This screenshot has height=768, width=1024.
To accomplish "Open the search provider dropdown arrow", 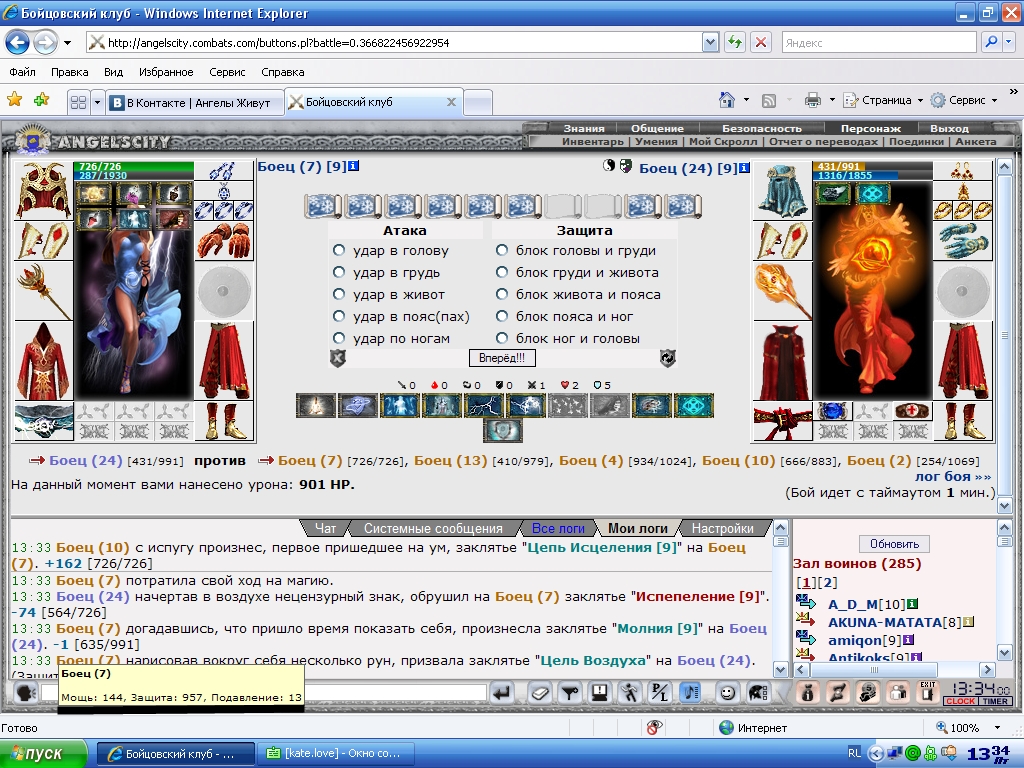I will point(1009,42).
